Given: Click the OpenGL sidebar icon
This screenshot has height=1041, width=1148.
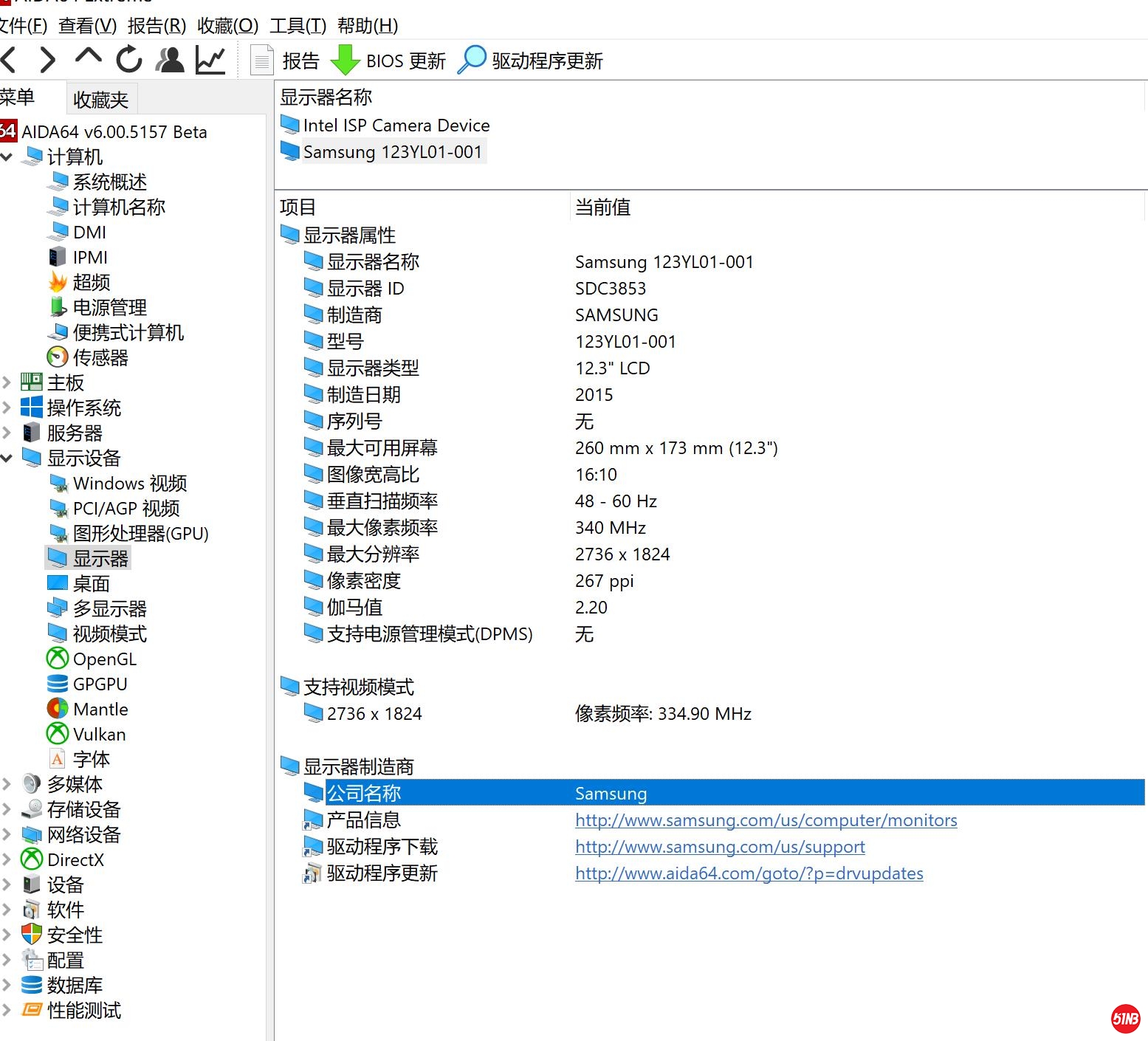Looking at the screenshot, I should (56, 659).
